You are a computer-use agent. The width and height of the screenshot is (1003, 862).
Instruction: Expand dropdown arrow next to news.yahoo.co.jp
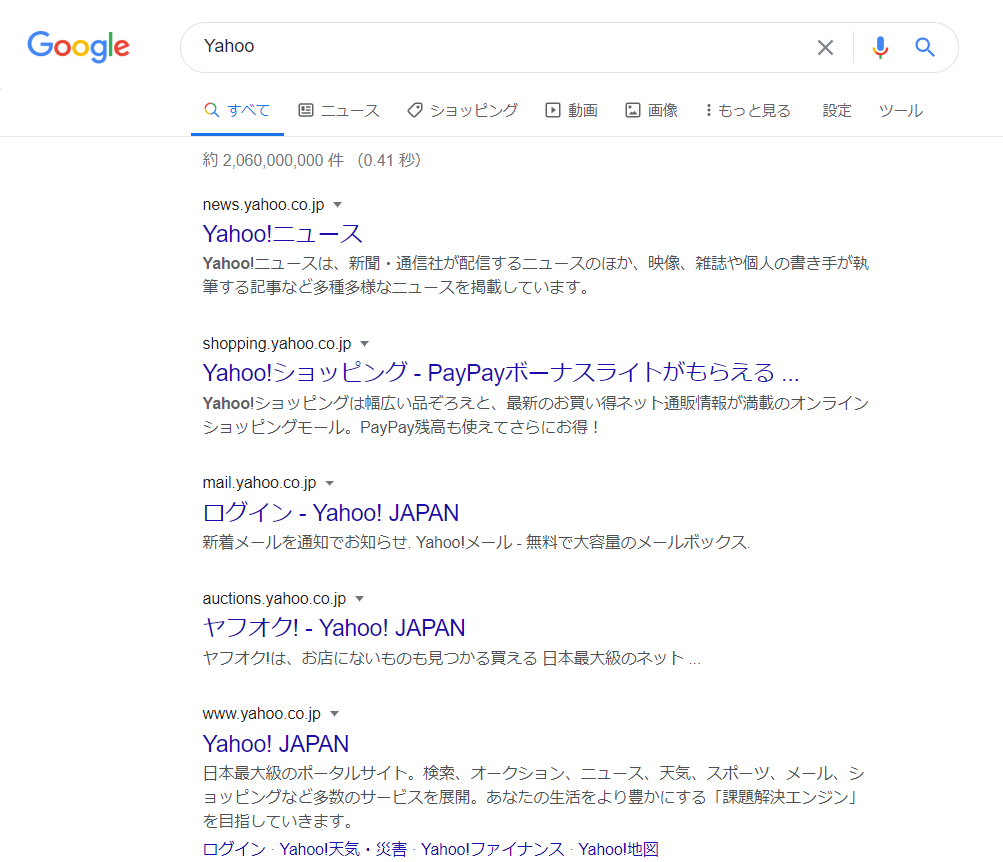(338, 205)
